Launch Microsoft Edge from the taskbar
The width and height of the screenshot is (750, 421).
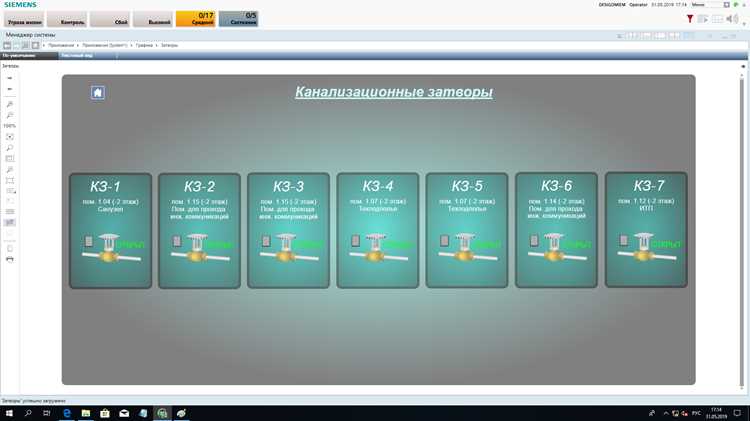[66, 413]
